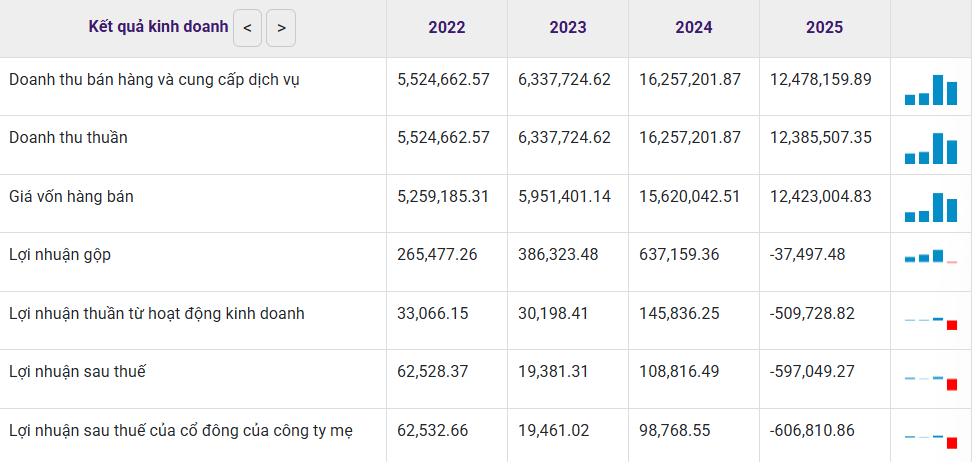Click the value 145,836.25
Screen dimensions: 972x462
pos(679,314)
